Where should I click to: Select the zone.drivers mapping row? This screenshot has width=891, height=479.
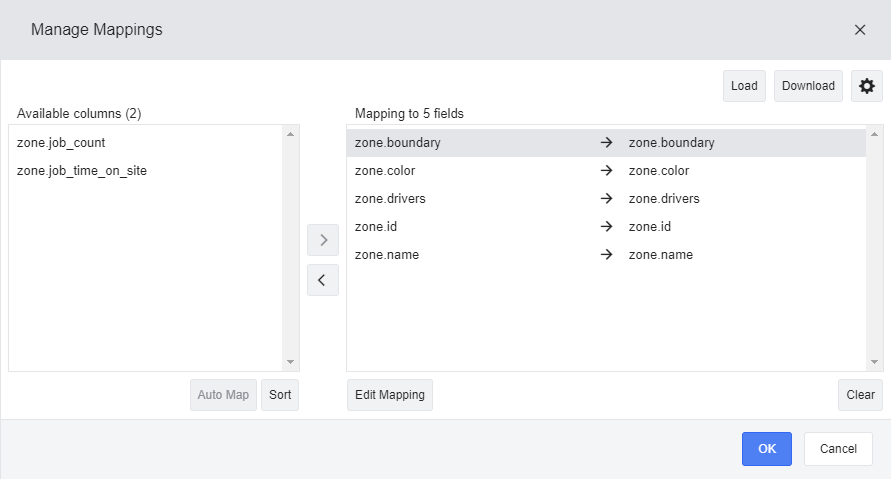point(606,198)
